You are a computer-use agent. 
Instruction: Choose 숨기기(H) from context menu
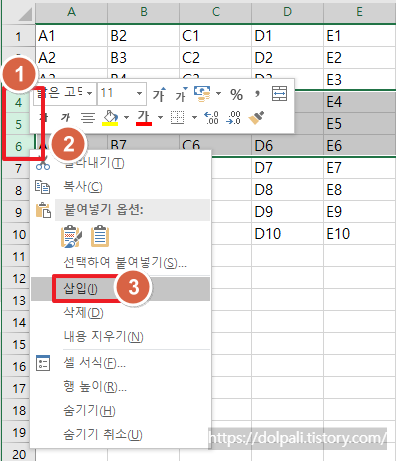pyautogui.click(x=121, y=411)
